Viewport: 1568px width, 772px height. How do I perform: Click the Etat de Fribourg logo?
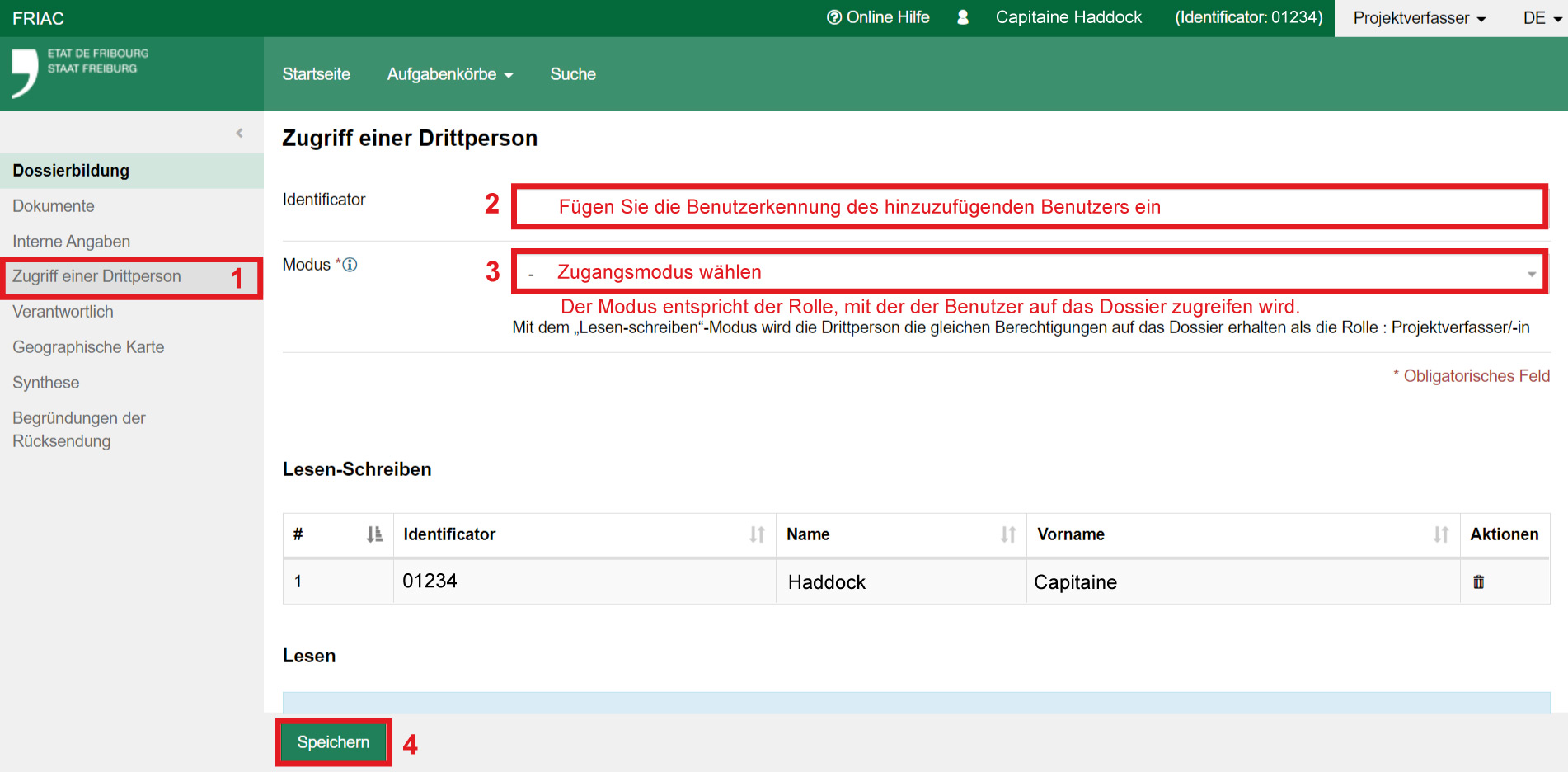[80, 73]
